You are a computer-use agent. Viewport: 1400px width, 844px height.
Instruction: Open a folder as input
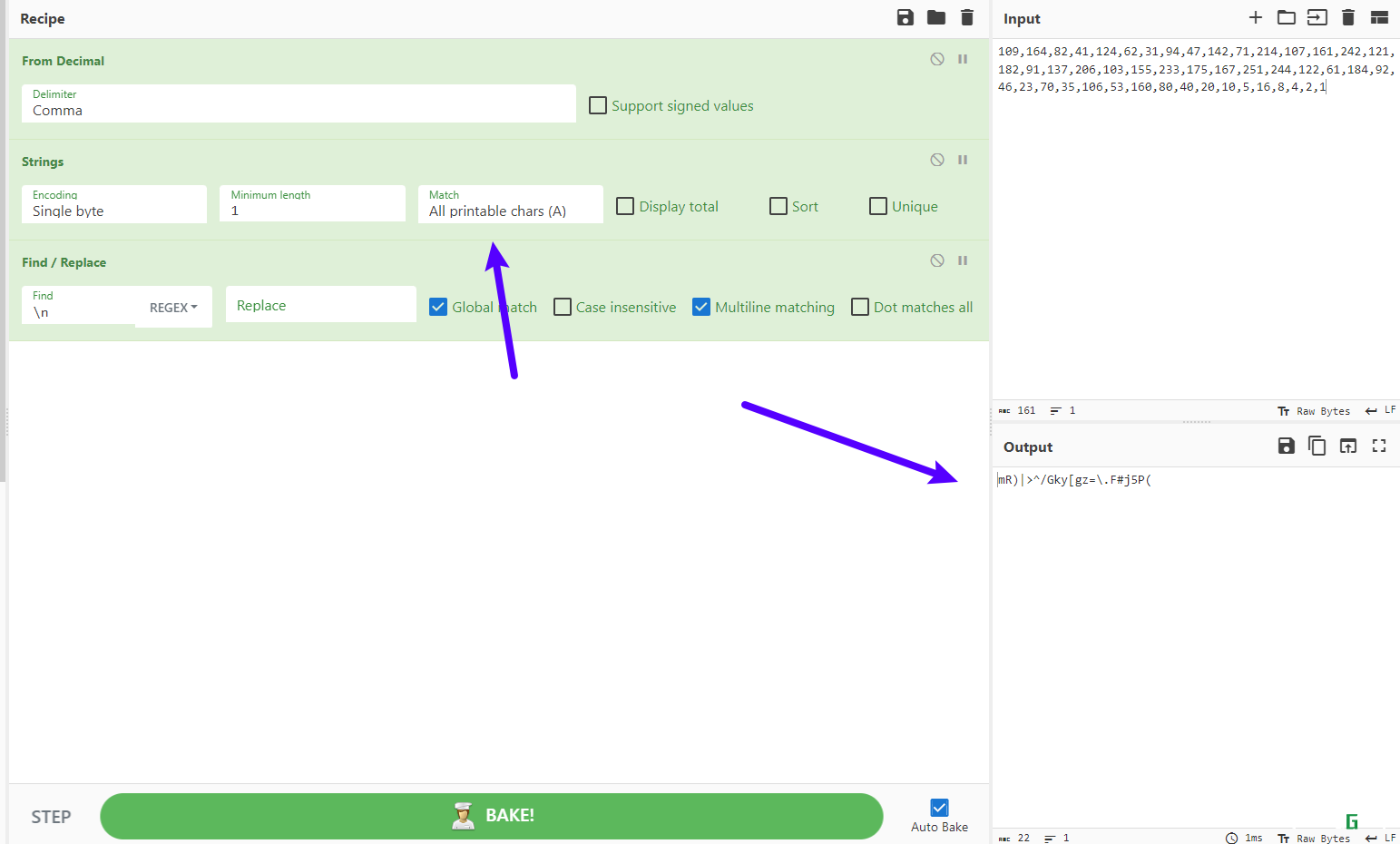(x=1287, y=17)
